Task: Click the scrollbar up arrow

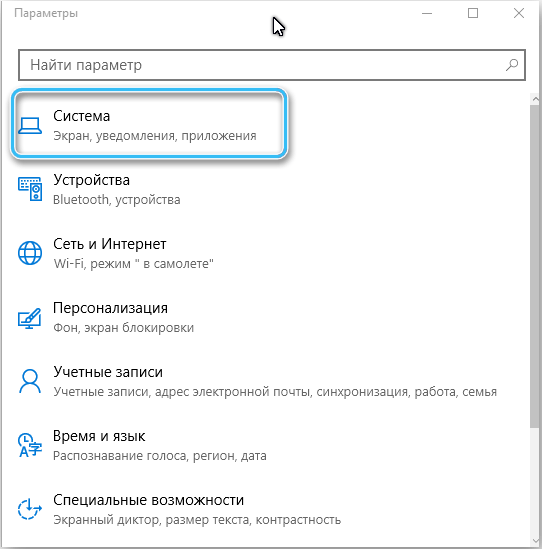Action: (x=535, y=99)
